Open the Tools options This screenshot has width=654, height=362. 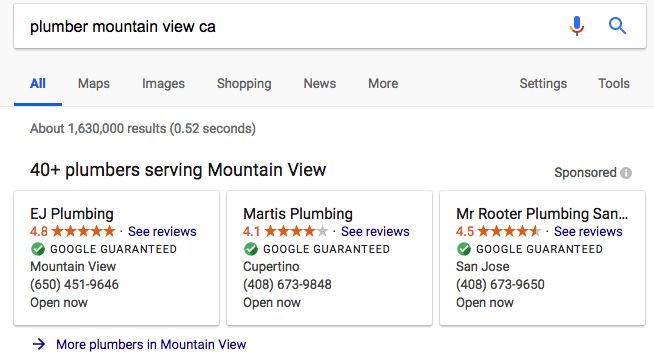[x=614, y=83]
